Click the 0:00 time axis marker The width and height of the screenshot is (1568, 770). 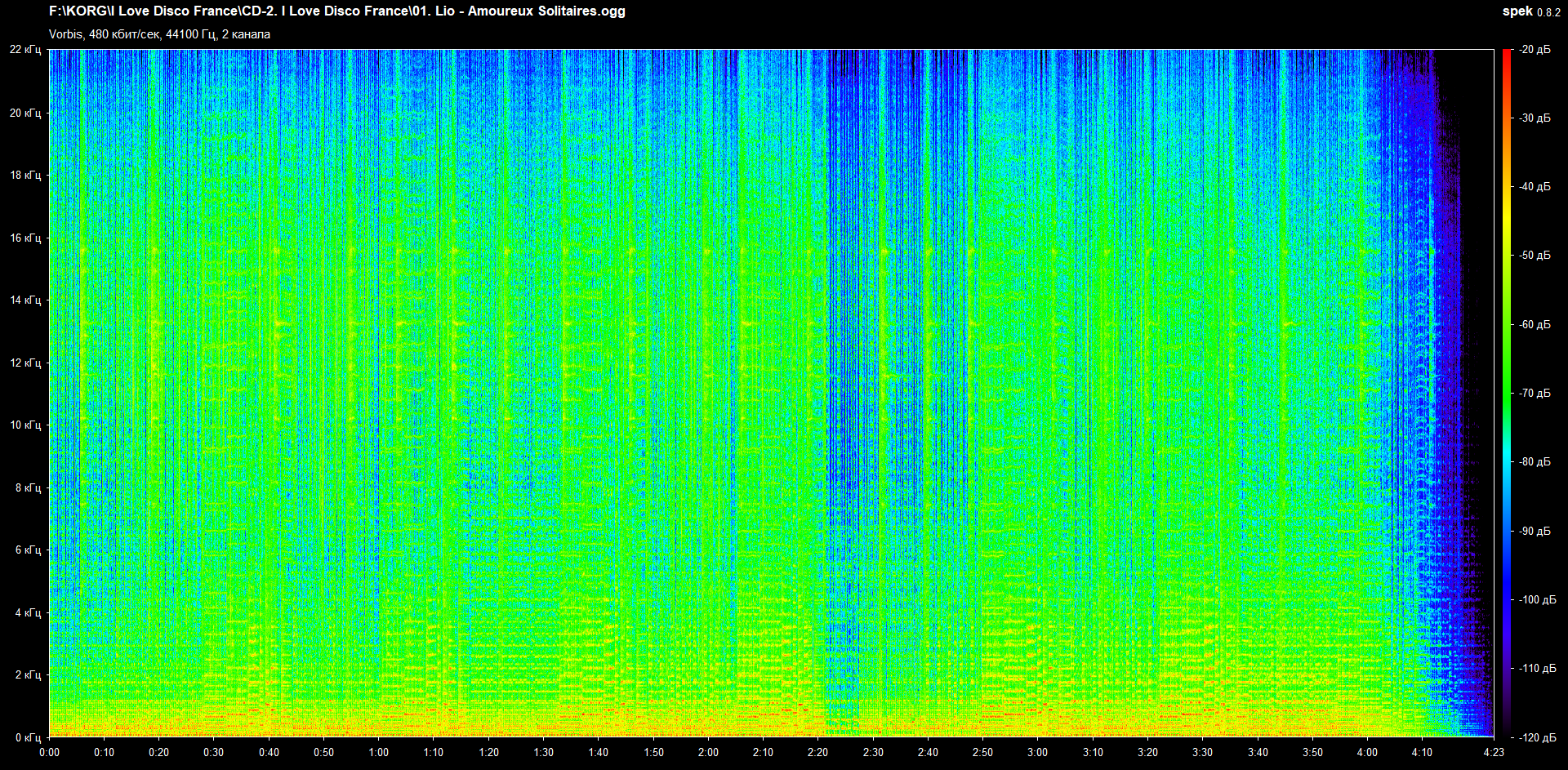pyautogui.click(x=50, y=752)
